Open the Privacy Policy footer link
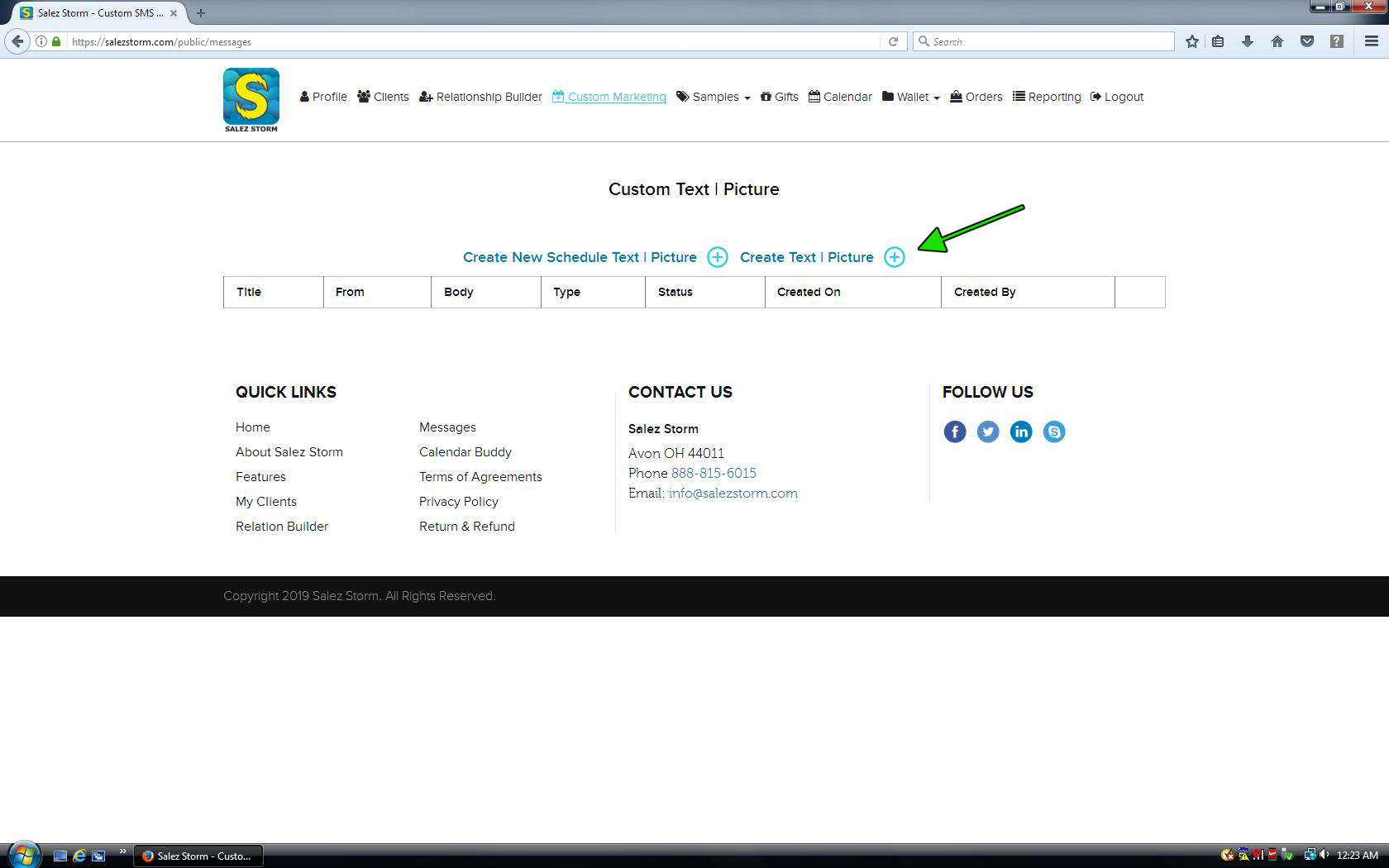 click(x=458, y=502)
